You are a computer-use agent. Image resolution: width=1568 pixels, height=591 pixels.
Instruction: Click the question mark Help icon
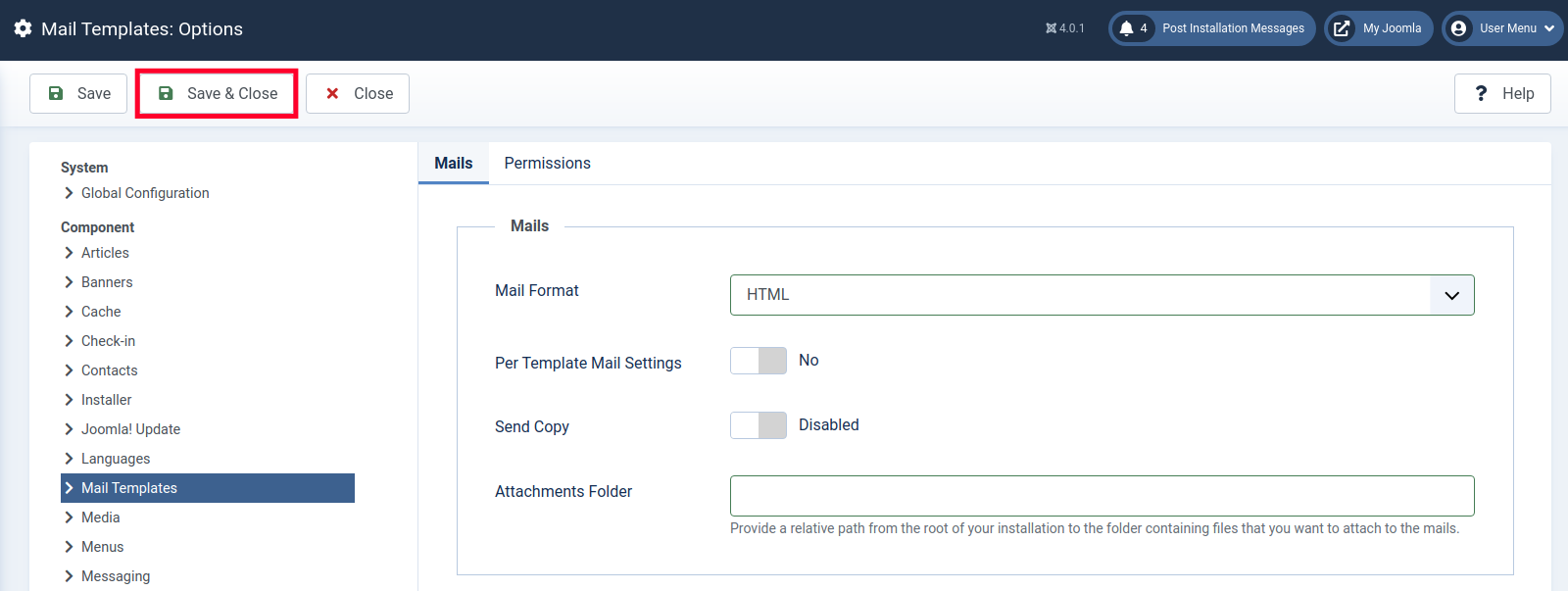[x=1481, y=93]
